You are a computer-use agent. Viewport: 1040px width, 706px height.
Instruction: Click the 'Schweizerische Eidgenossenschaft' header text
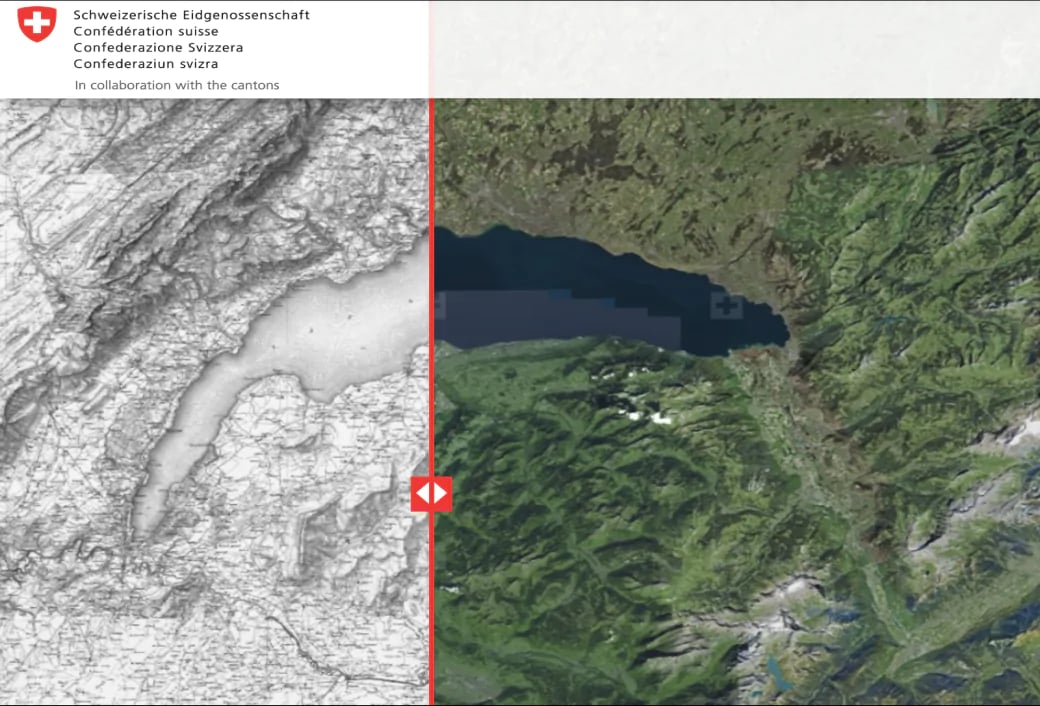pyautogui.click(x=191, y=15)
